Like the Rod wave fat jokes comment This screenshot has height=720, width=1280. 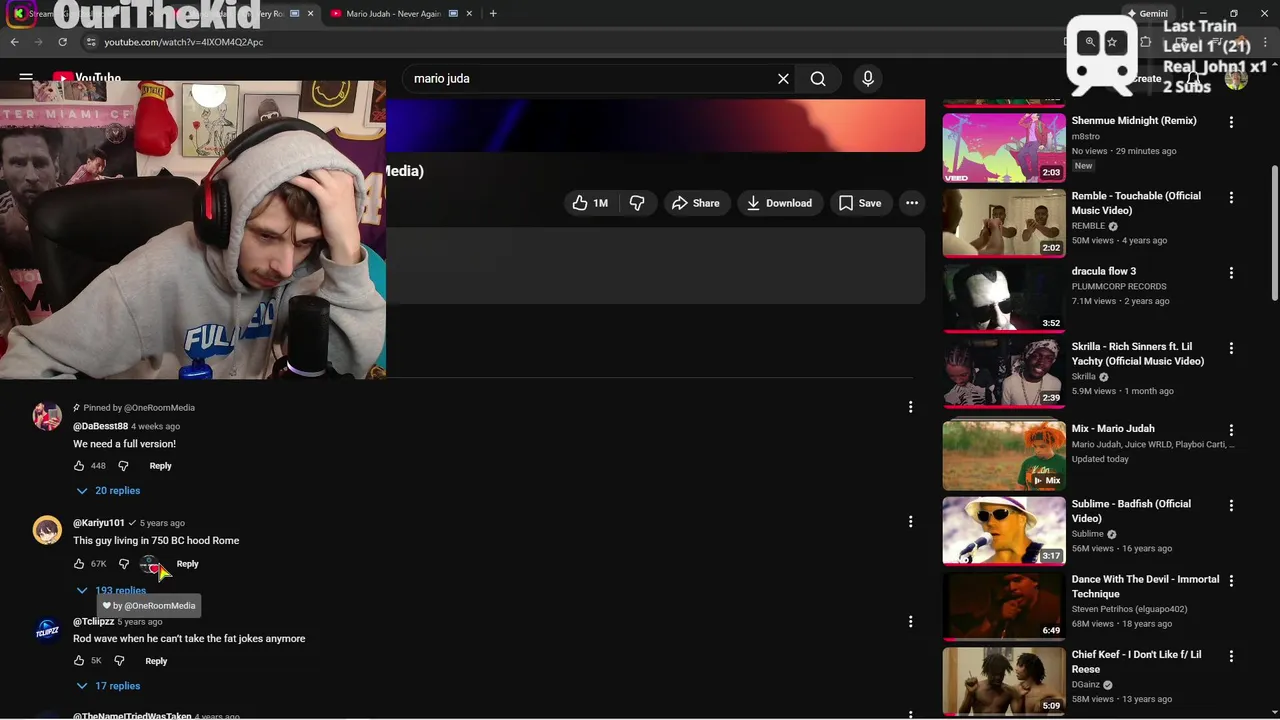point(79,661)
